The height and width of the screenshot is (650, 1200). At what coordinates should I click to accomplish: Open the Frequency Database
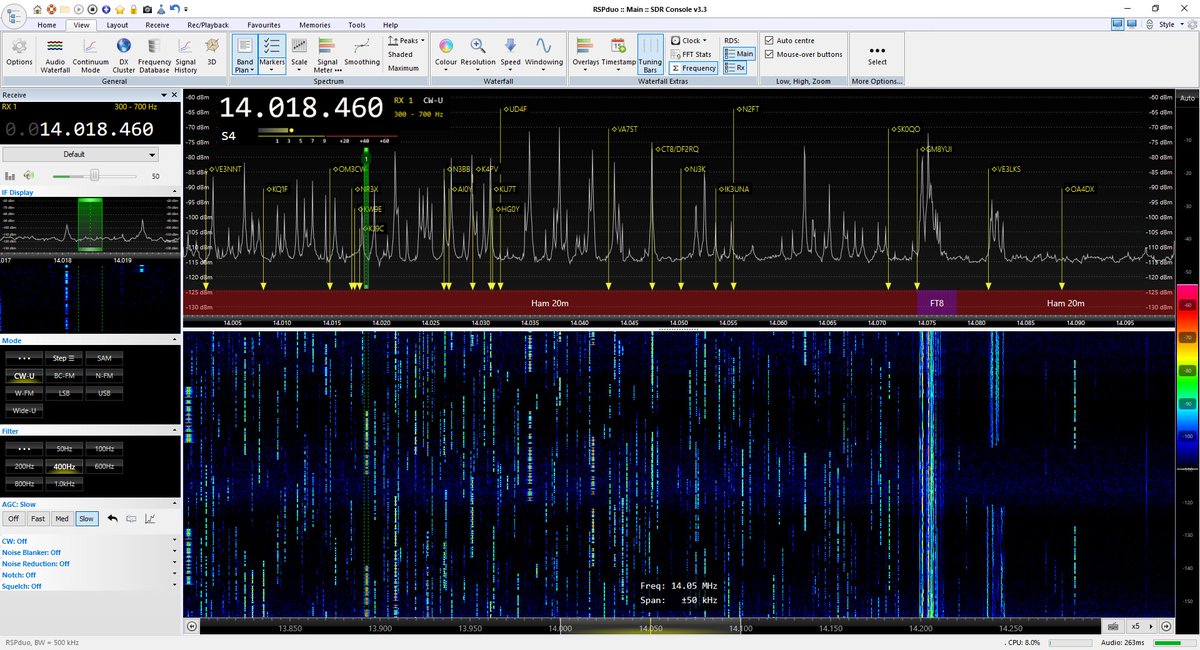point(153,54)
